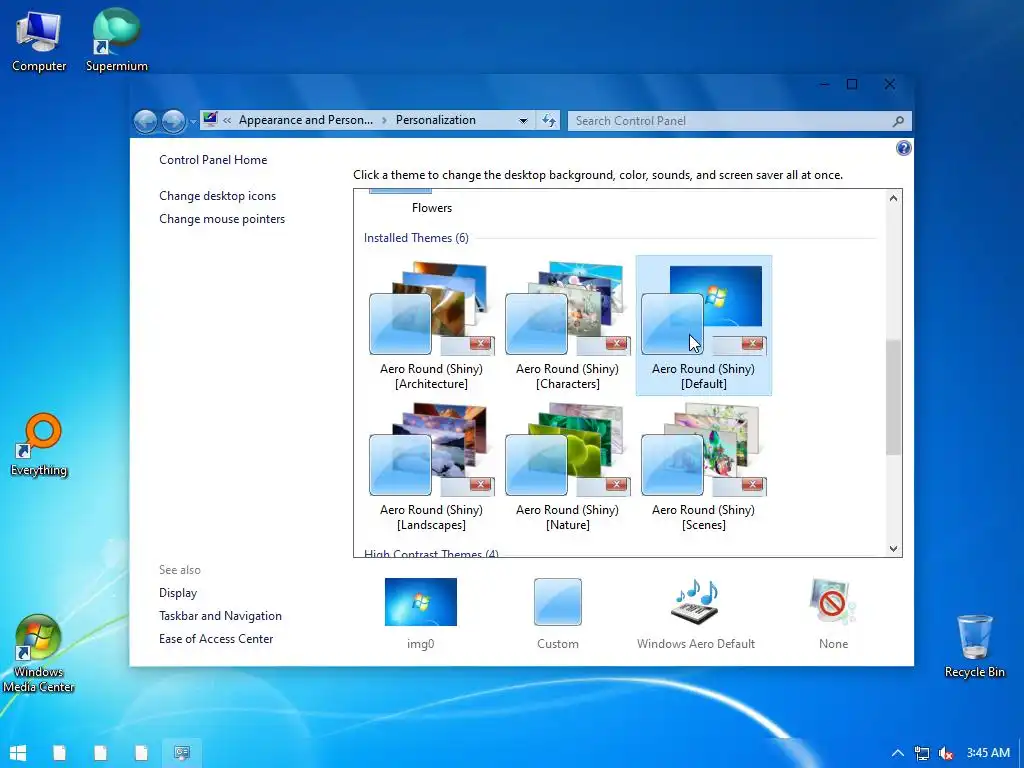Maximize the Personalization window

click(x=852, y=84)
